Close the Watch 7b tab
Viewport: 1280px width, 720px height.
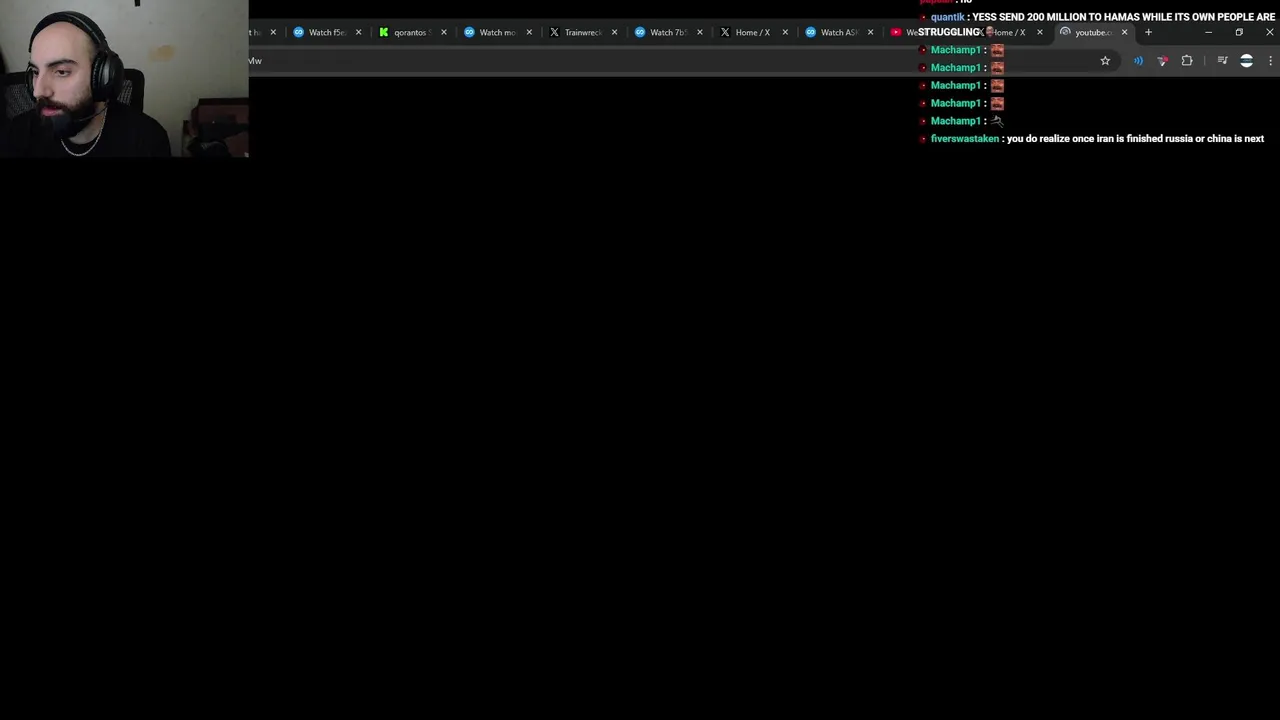coord(699,32)
